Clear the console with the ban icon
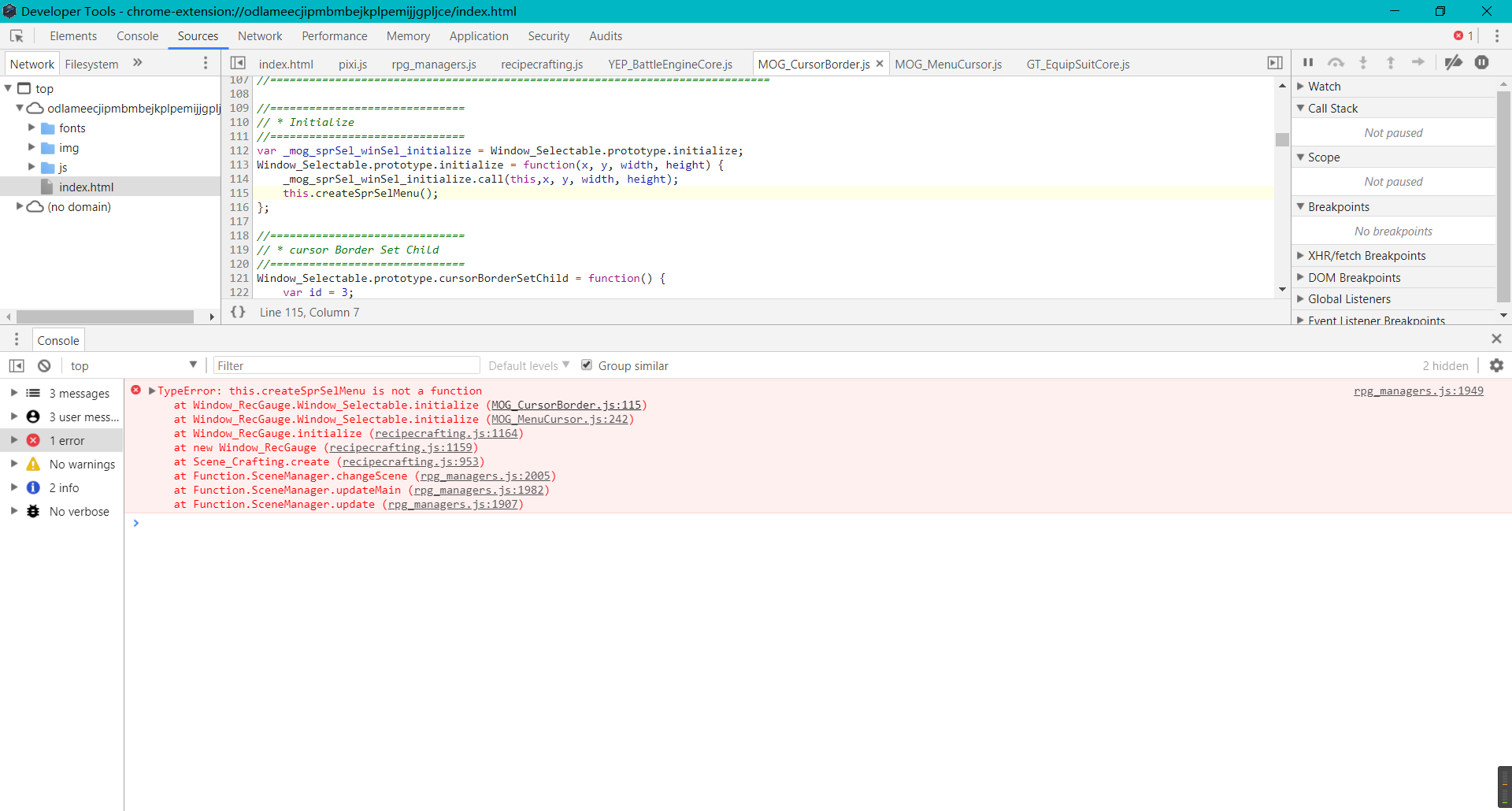Screen dimensions: 1512x811 coord(44,366)
